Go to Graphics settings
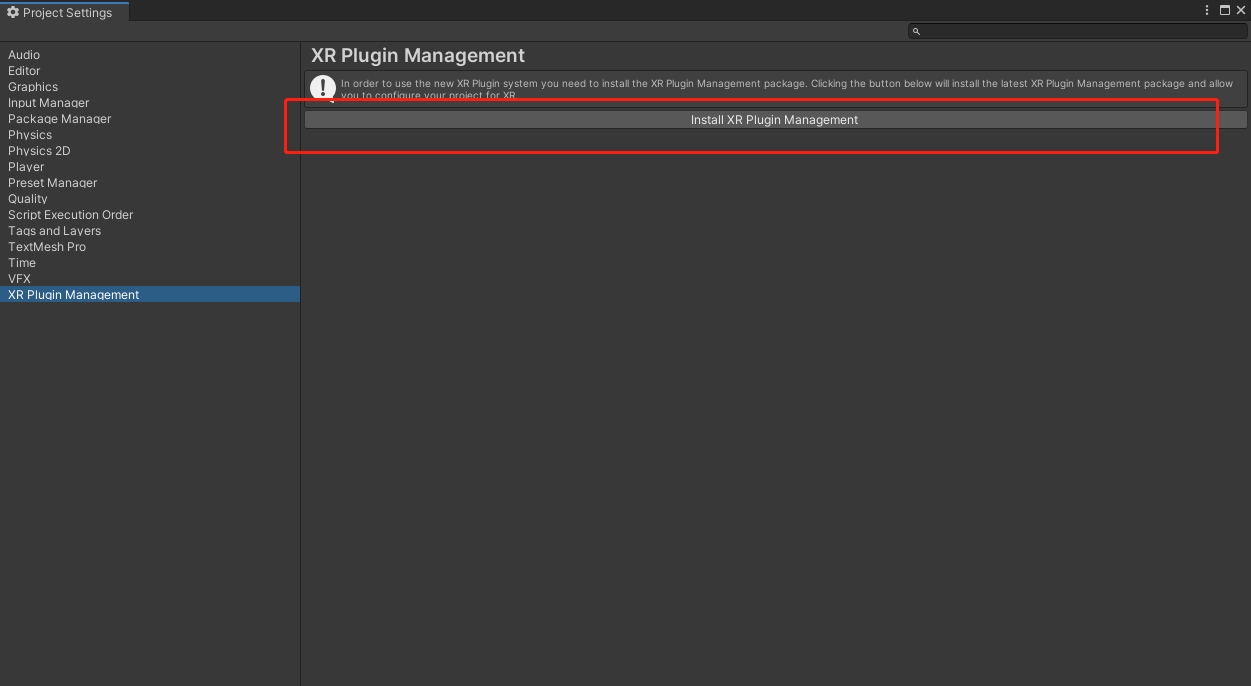Viewport: 1251px width, 686px height. pos(33,87)
